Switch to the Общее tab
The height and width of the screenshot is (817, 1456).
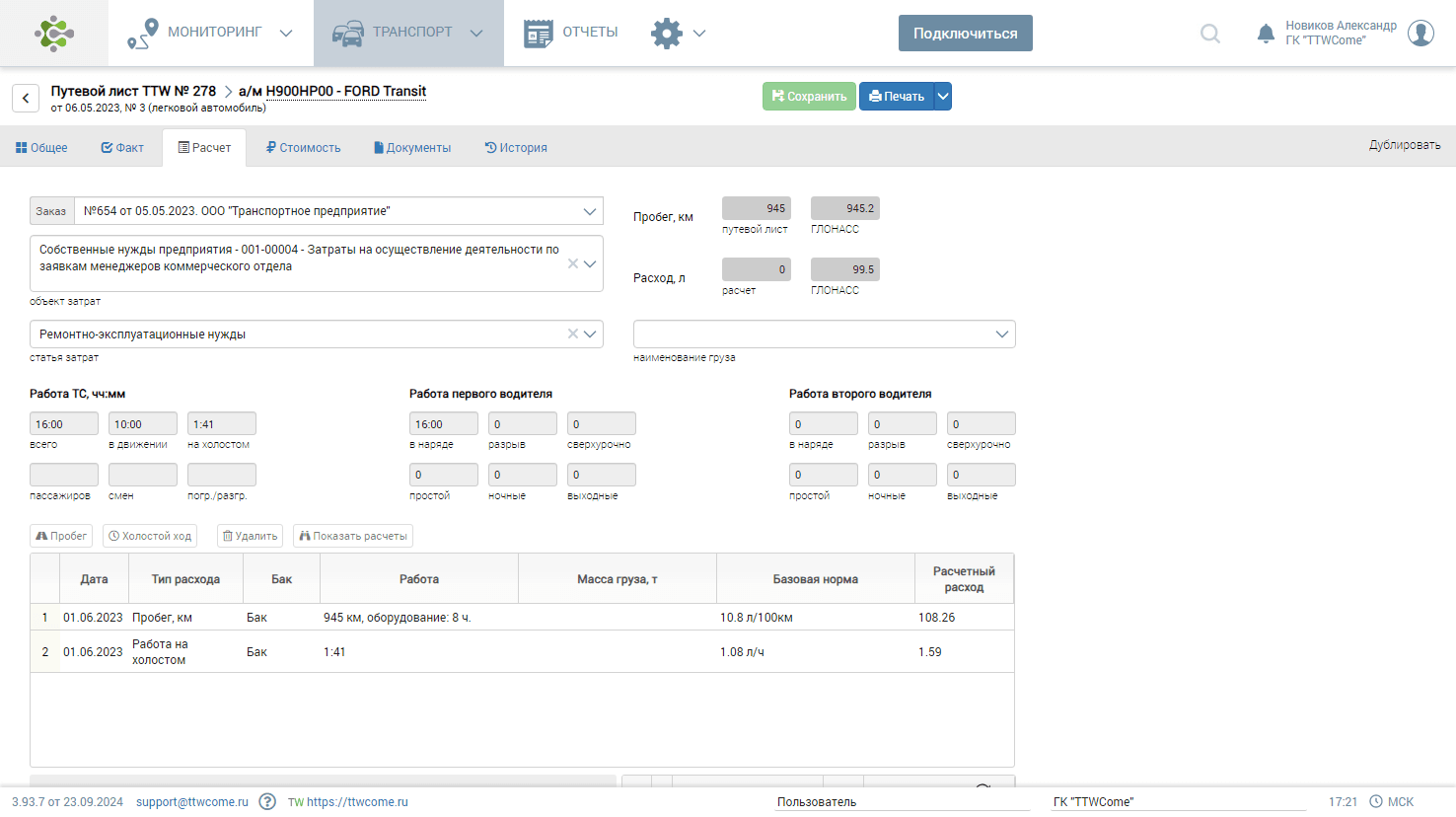pos(41,147)
